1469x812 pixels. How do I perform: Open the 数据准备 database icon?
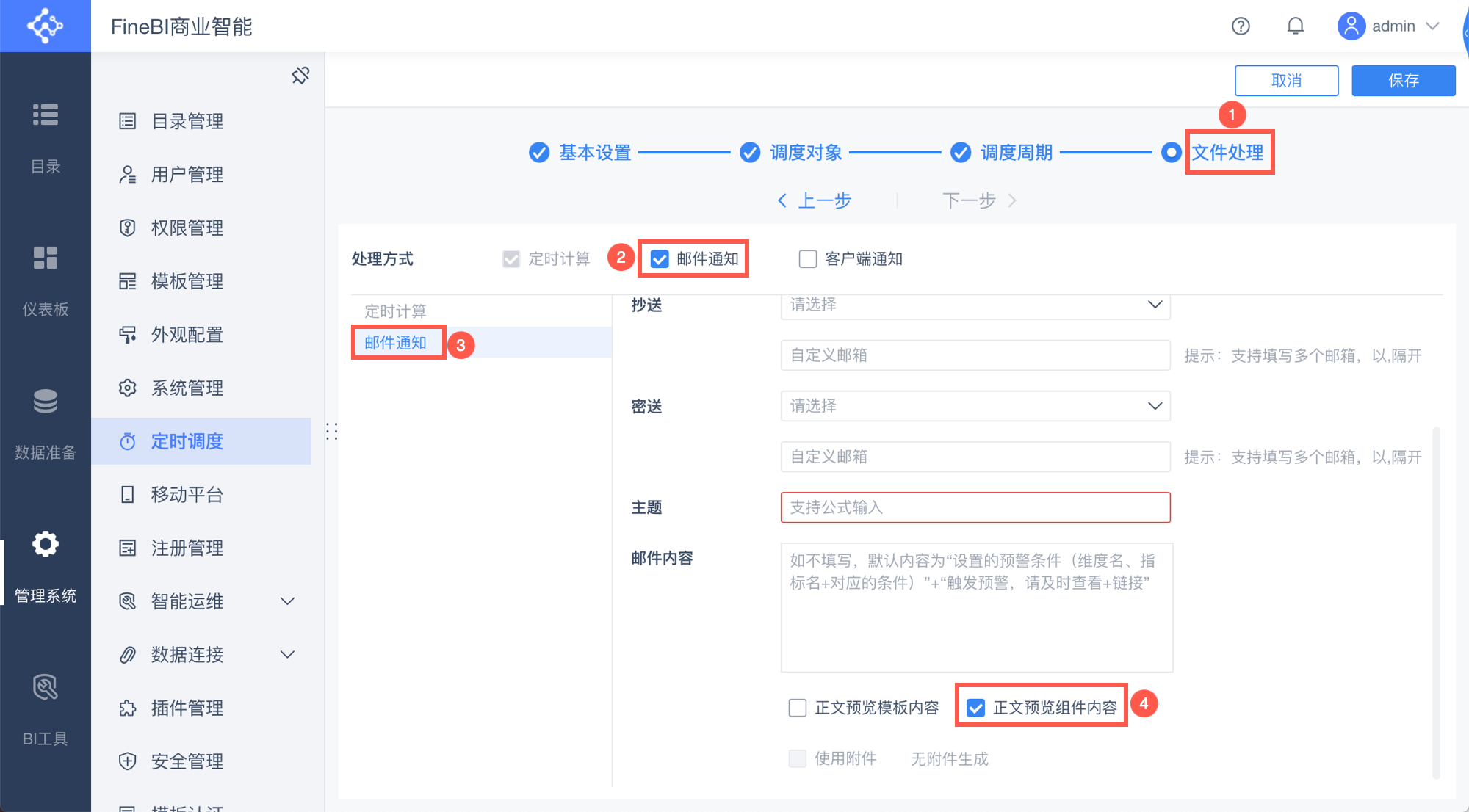45,402
